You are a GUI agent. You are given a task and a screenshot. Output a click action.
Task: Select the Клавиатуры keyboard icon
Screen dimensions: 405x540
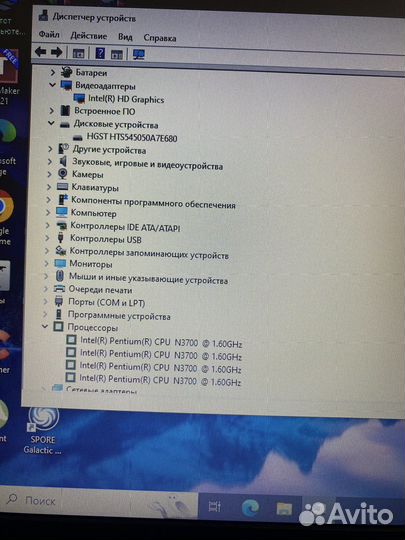pyautogui.click(x=62, y=187)
